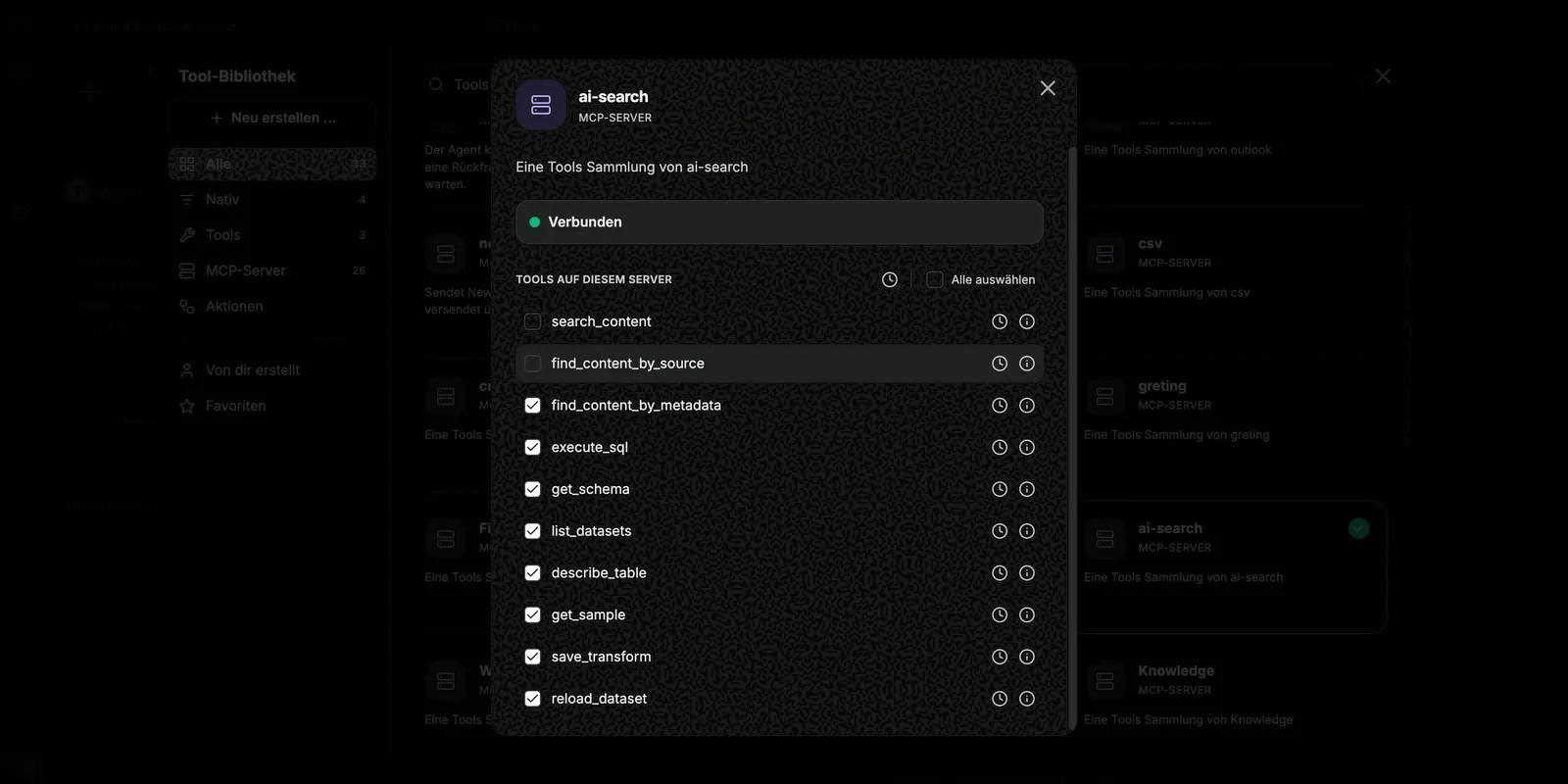Click the clock icon for execute_sql
This screenshot has height=784, width=1568.
[1000, 447]
